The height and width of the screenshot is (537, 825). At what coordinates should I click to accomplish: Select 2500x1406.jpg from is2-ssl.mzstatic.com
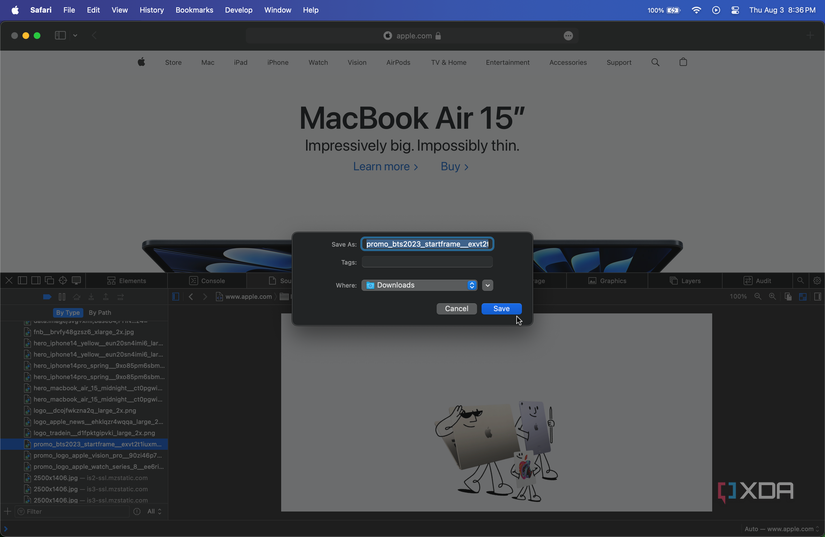click(x=84, y=478)
